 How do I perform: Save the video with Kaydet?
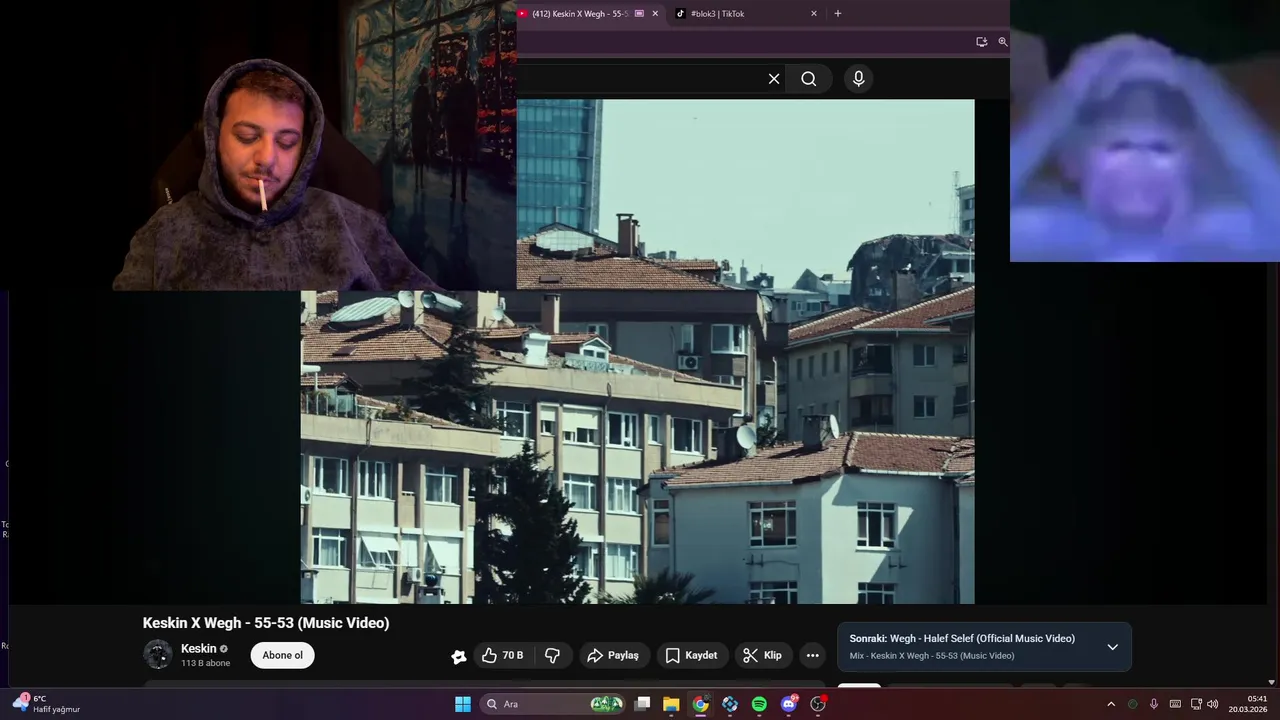[691, 655]
